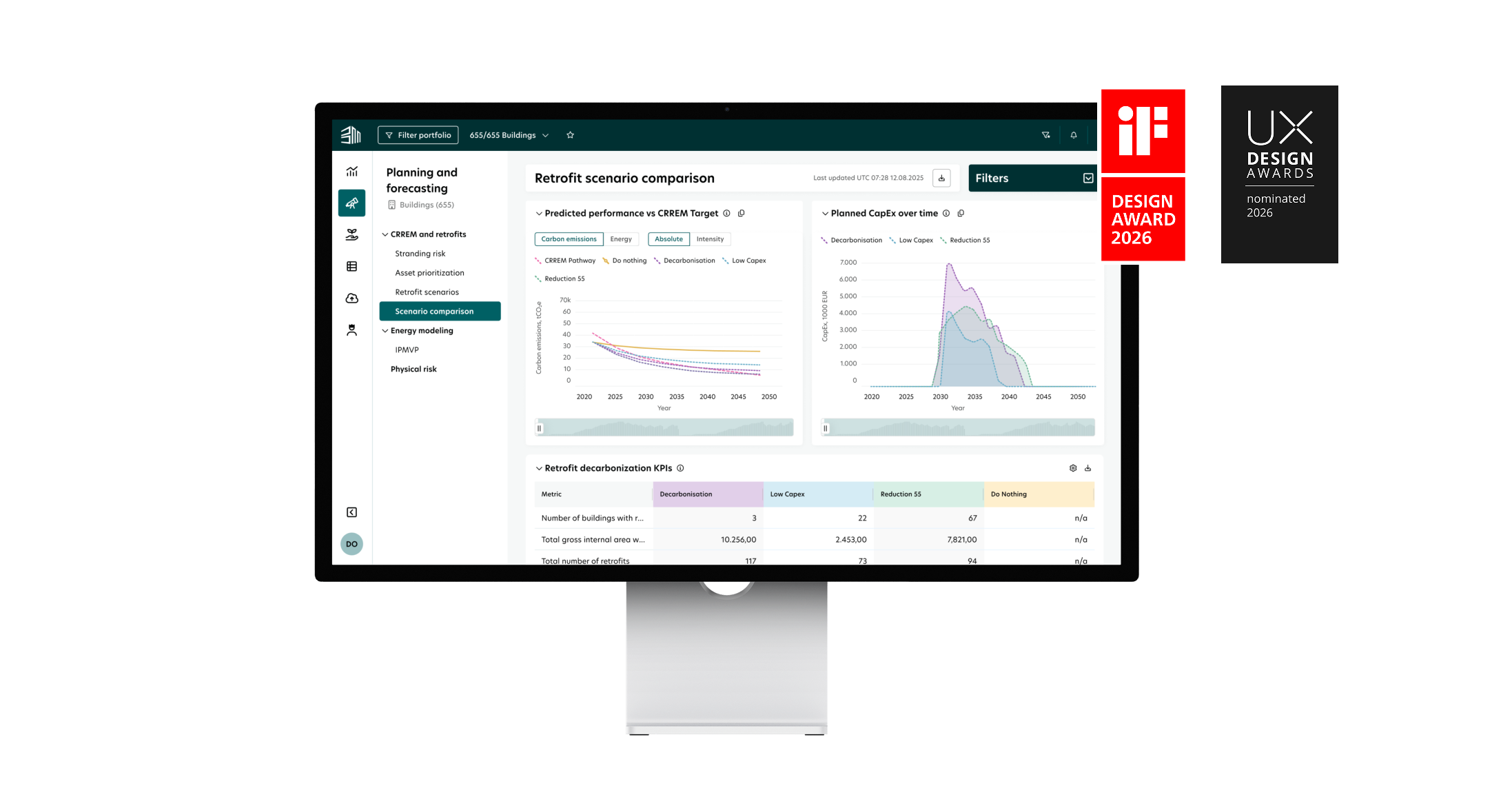Screen dimensions: 1512x797
Task: Open Stranding risk menu item
Action: (x=420, y=254)
